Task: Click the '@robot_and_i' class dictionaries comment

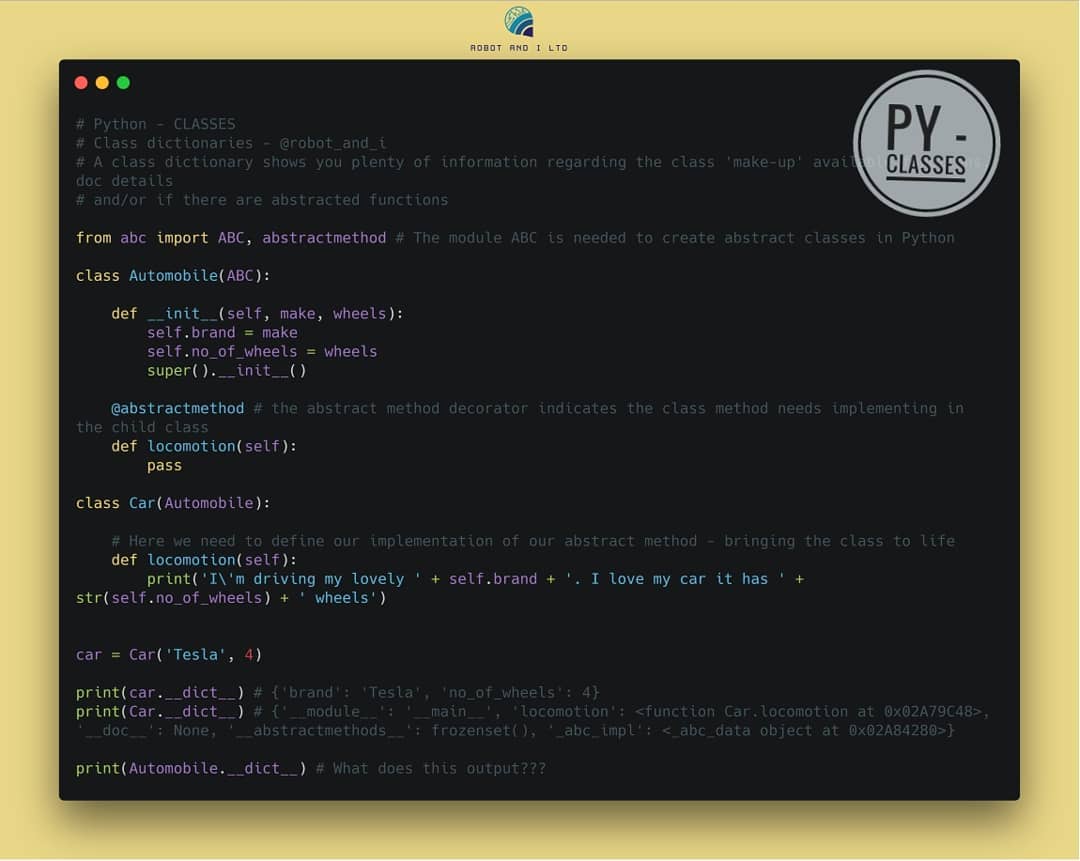Action: pos(231,143)
